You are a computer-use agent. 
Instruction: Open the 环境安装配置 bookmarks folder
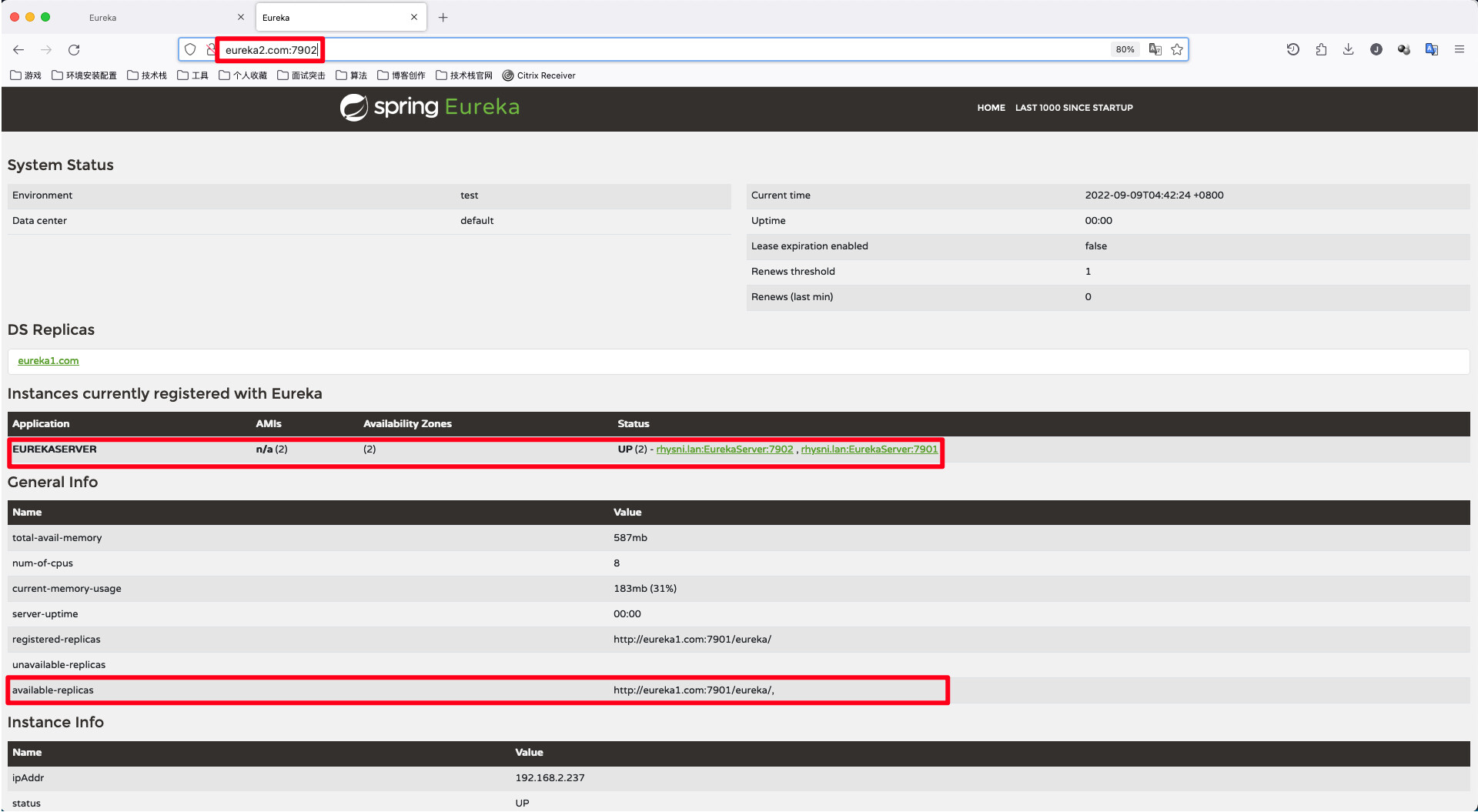84,75
